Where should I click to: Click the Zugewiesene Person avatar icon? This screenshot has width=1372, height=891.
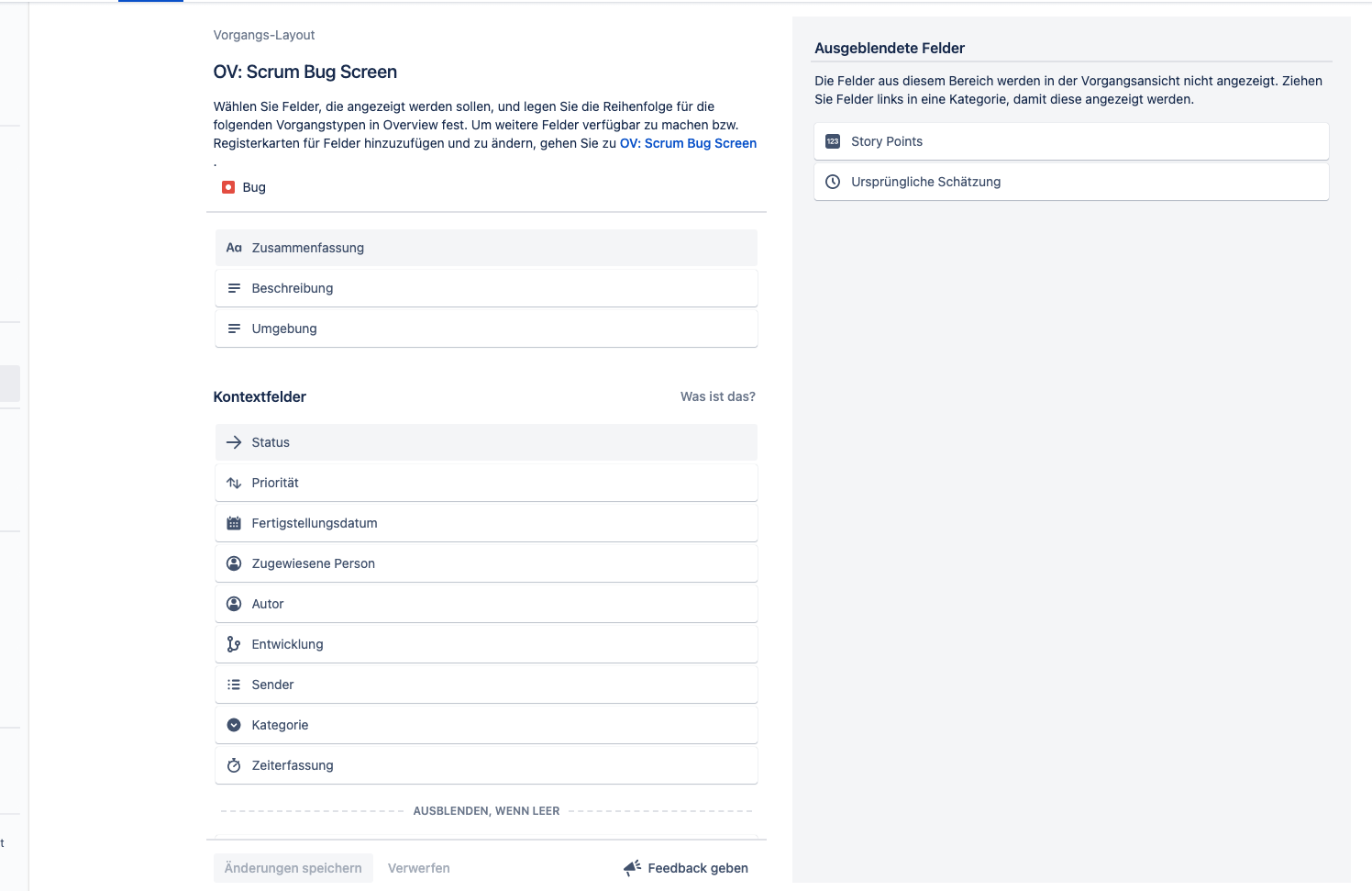234,563
